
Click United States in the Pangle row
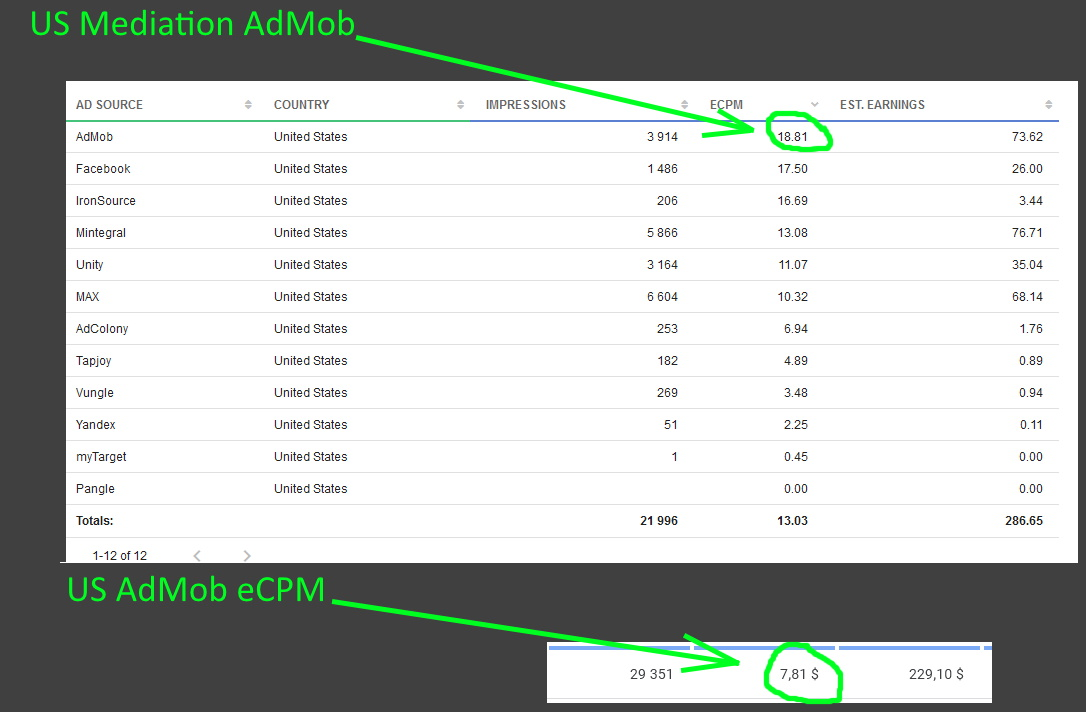click(x=310, y=488)
